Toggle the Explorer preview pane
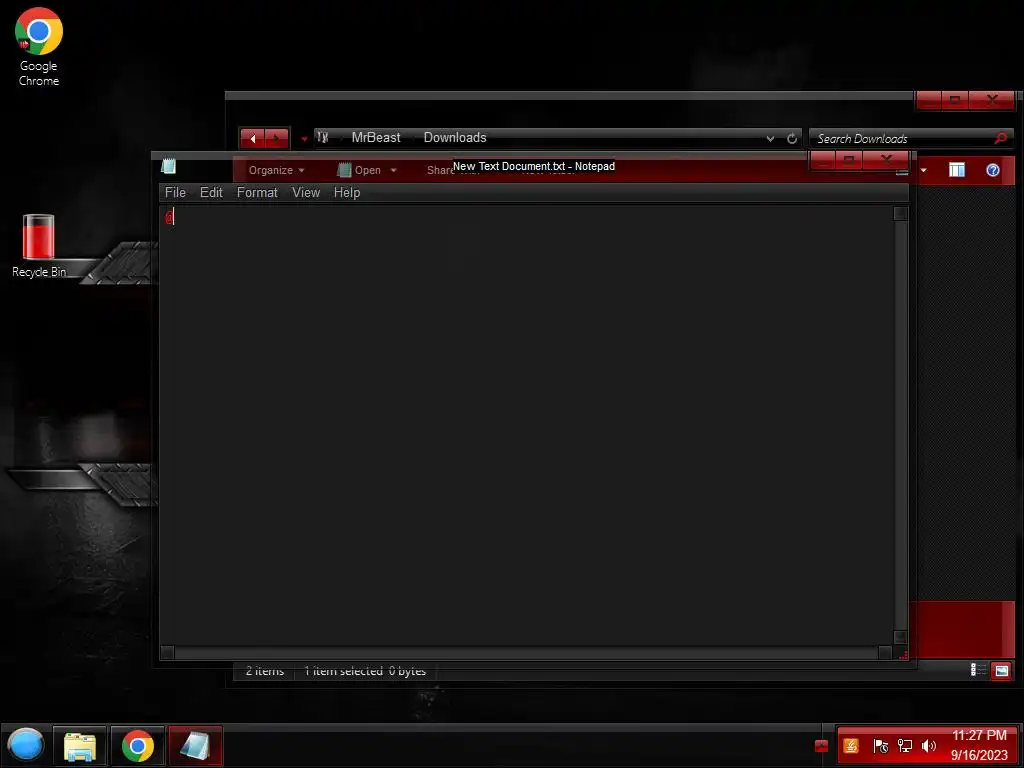The height and width of the screenshot is (768, 1024). coord(957,170)
